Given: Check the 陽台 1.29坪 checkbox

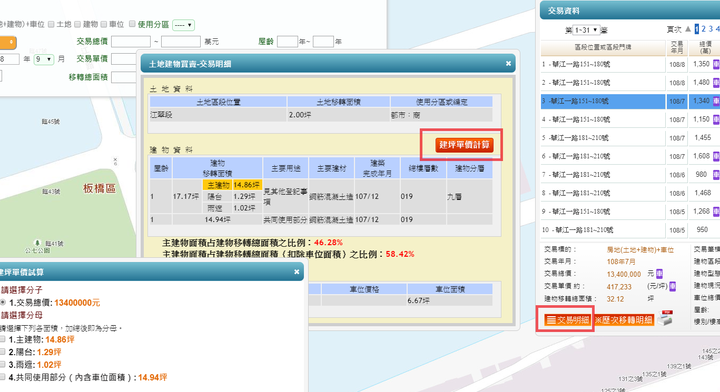Looking at the screenshot, I should pyautogui.click(x=3, y=352).
